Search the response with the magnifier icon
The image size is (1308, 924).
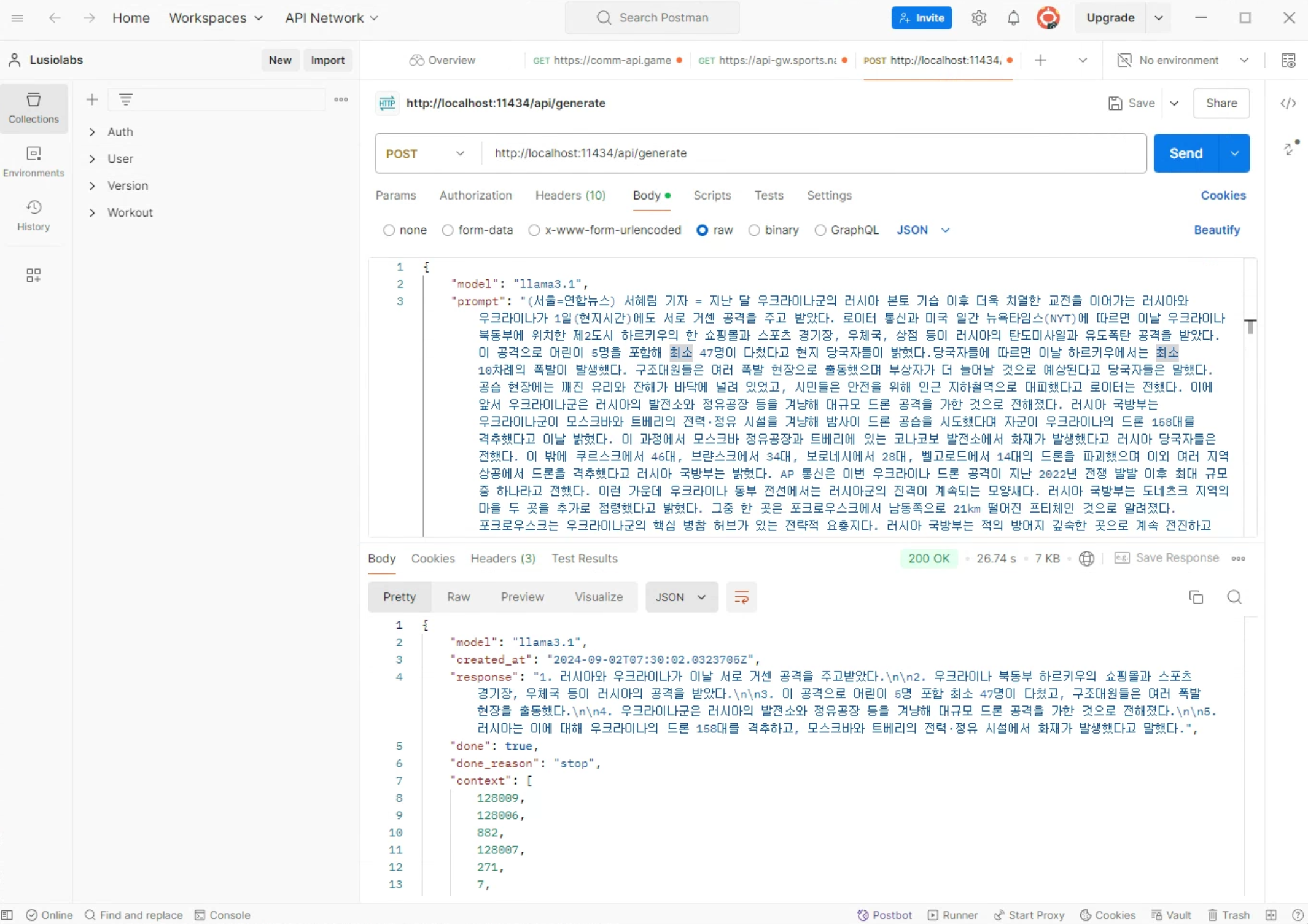pyautogui.click(x=1234, y=597)
